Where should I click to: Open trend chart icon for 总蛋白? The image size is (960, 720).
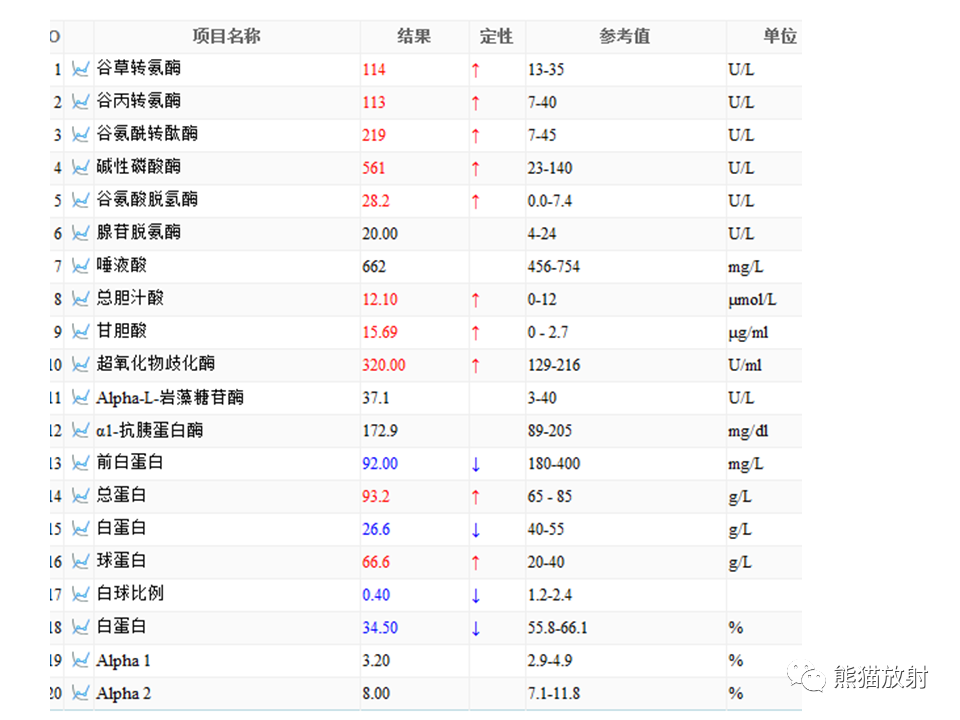pyautogui.click(x=80, y=495)
